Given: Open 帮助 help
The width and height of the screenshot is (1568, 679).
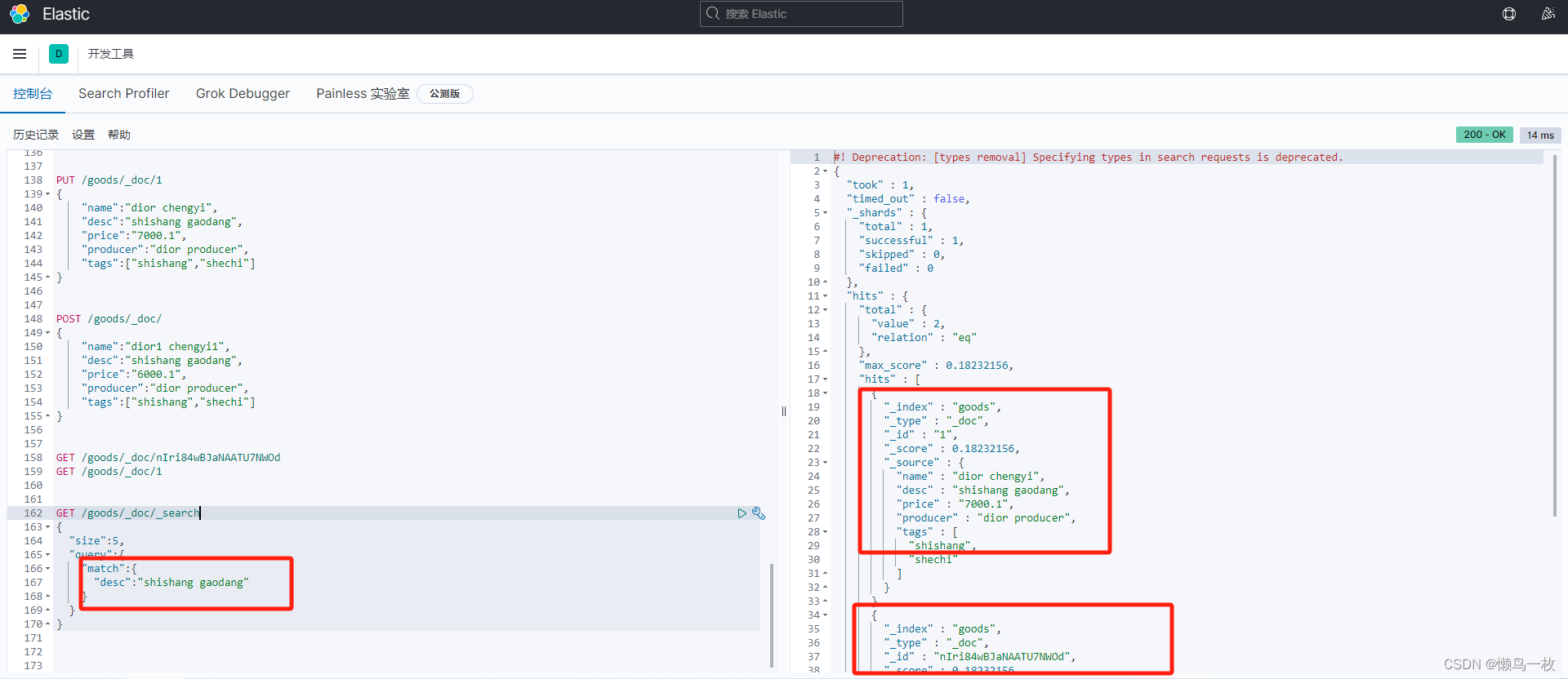Looking at the screenshot, I should [119, 135].
